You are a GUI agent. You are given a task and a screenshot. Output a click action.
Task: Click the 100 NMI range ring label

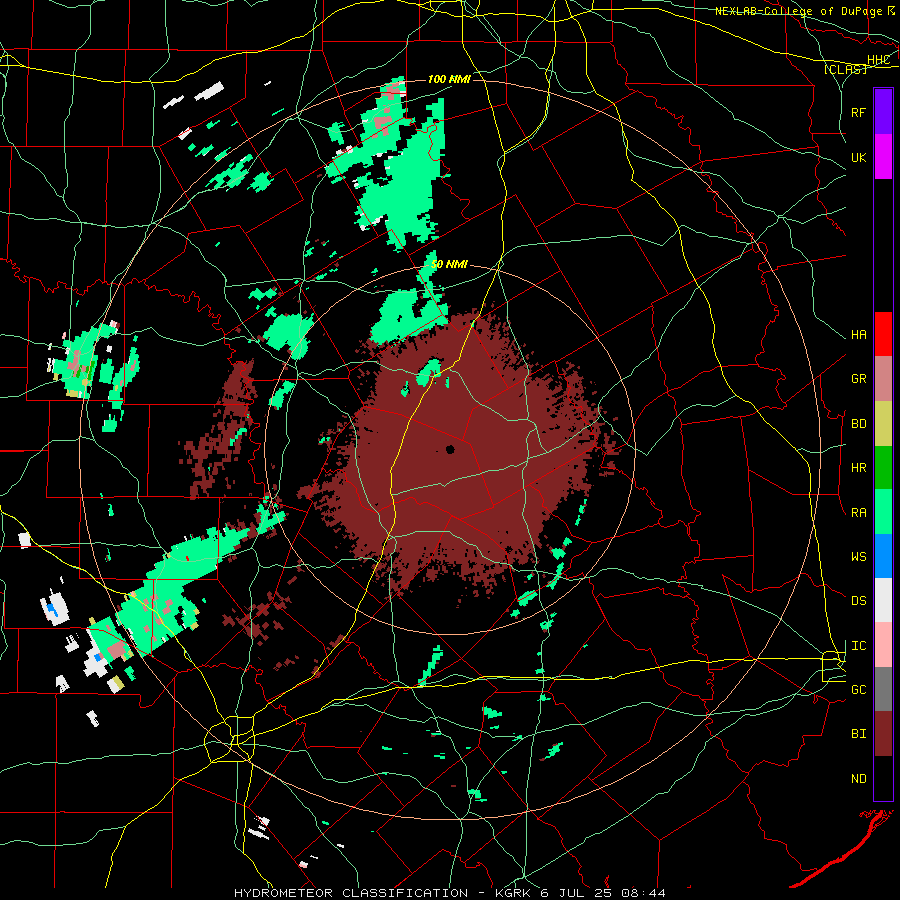click(449, 79)
